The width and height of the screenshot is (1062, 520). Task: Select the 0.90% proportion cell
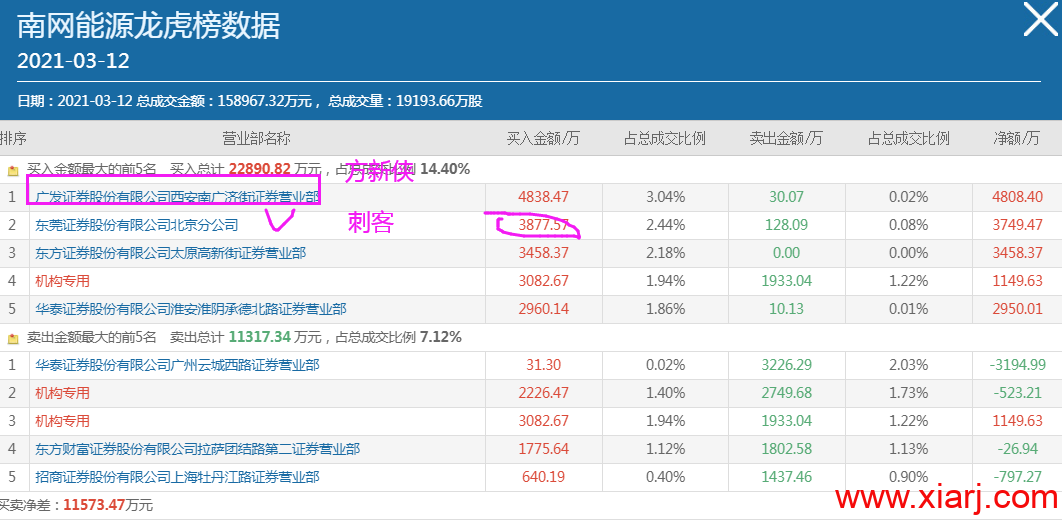coord(908,477)
